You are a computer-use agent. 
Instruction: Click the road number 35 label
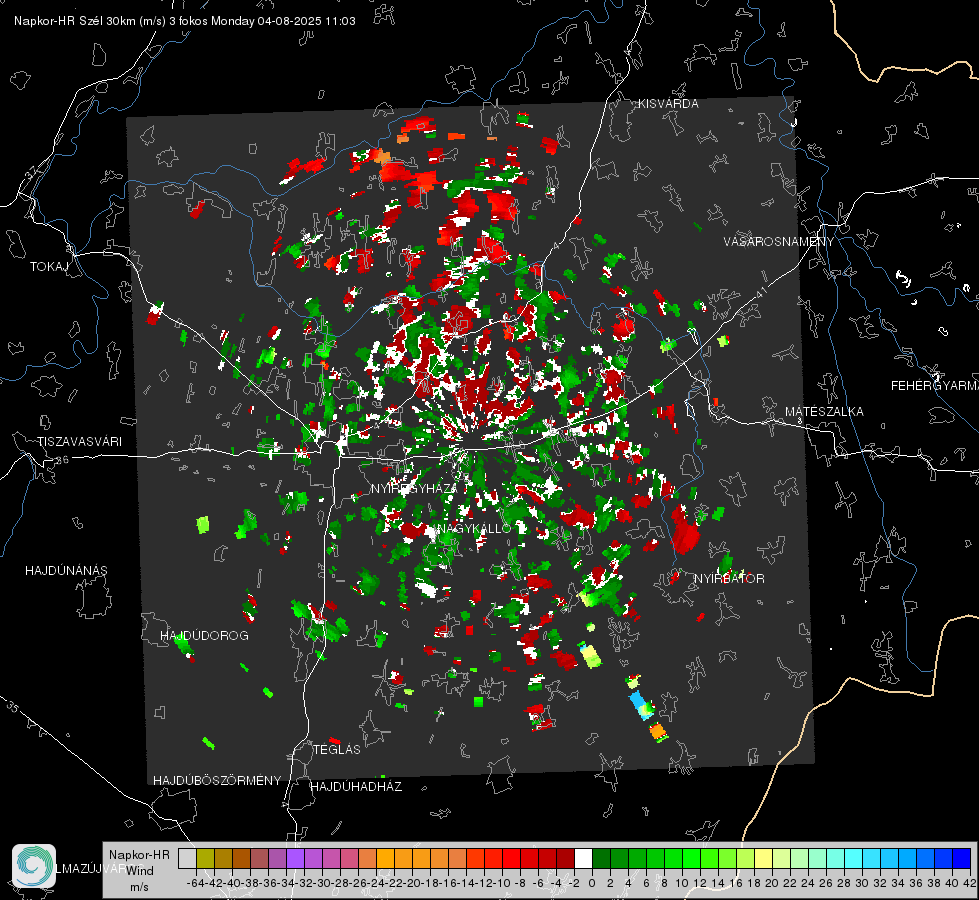tap(13, 707)
